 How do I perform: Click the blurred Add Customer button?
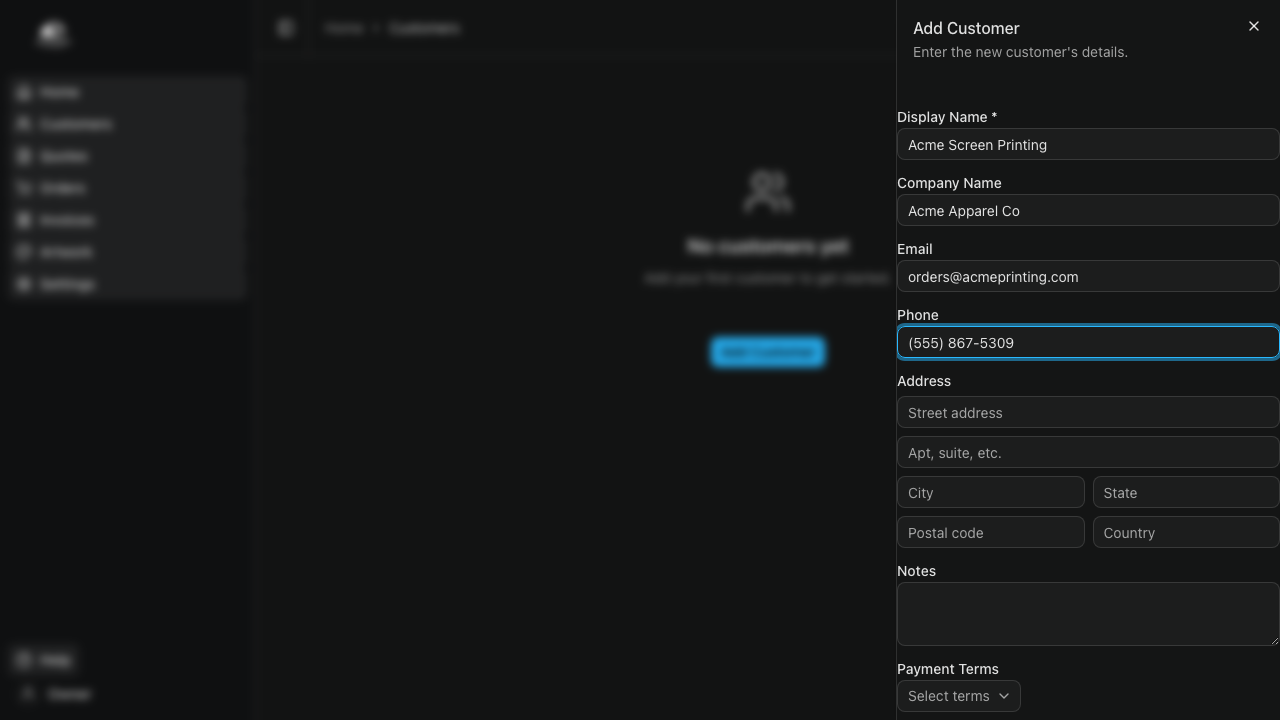tap(767, 352)
